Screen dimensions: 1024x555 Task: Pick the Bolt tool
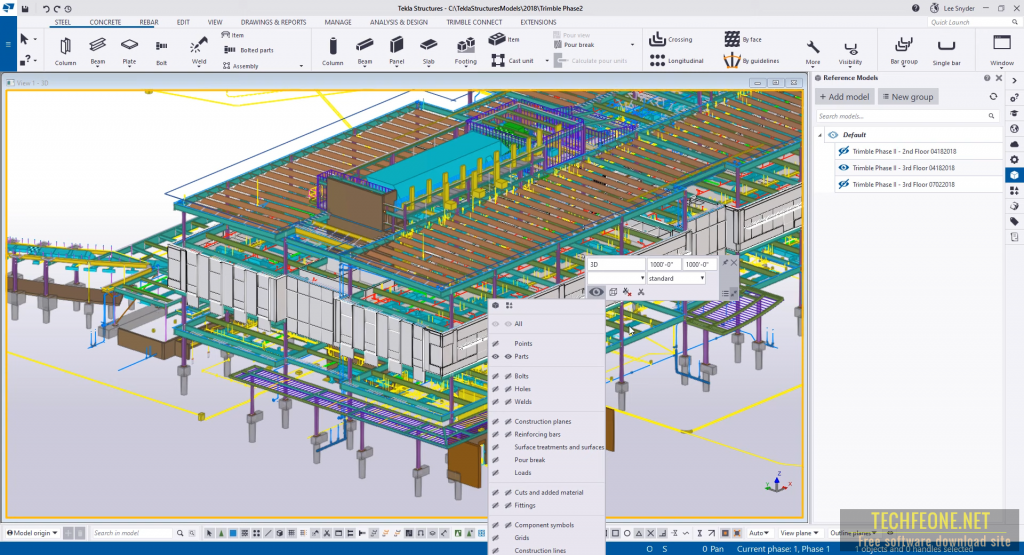tap(161, 51)
